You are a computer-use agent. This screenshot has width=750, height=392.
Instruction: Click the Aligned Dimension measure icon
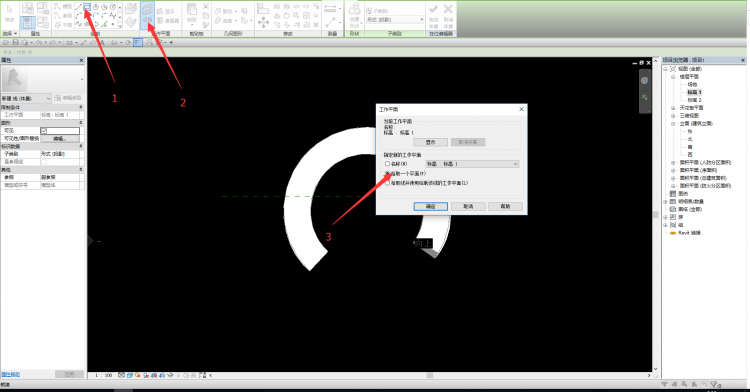pos(331,8)
